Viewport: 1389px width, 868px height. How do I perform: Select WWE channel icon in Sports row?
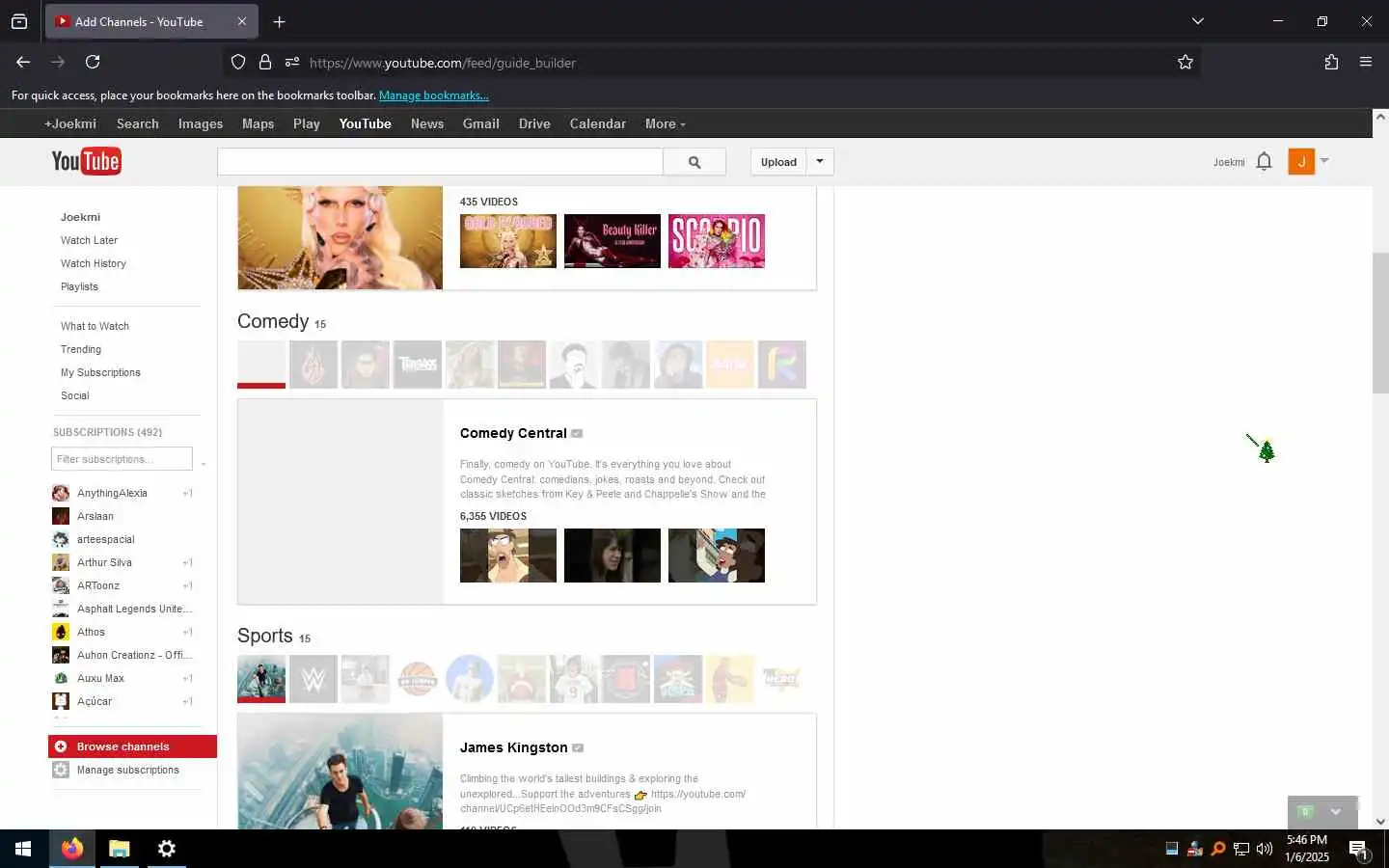313,679
